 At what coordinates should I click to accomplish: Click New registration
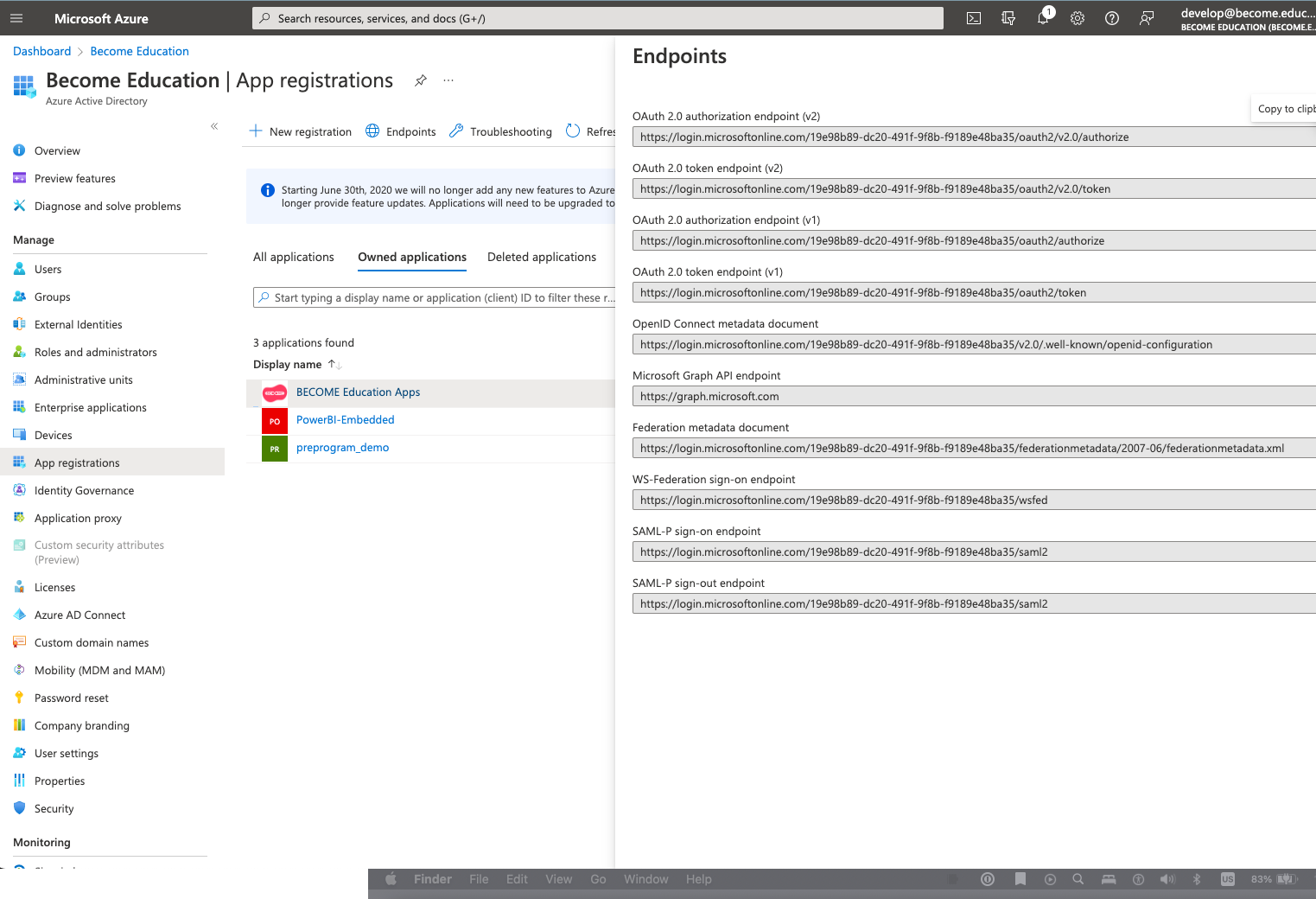300,131
